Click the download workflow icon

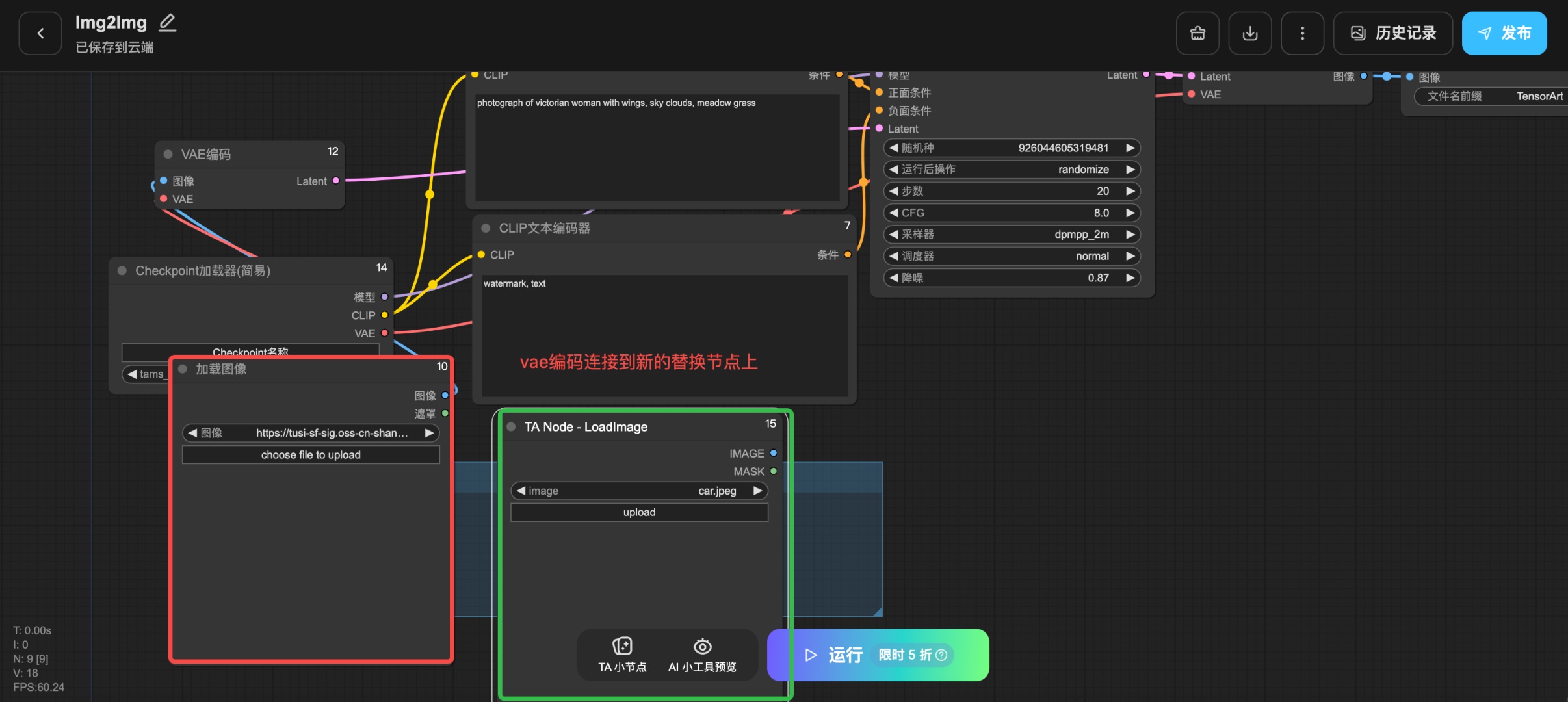tap(1249, 33)
